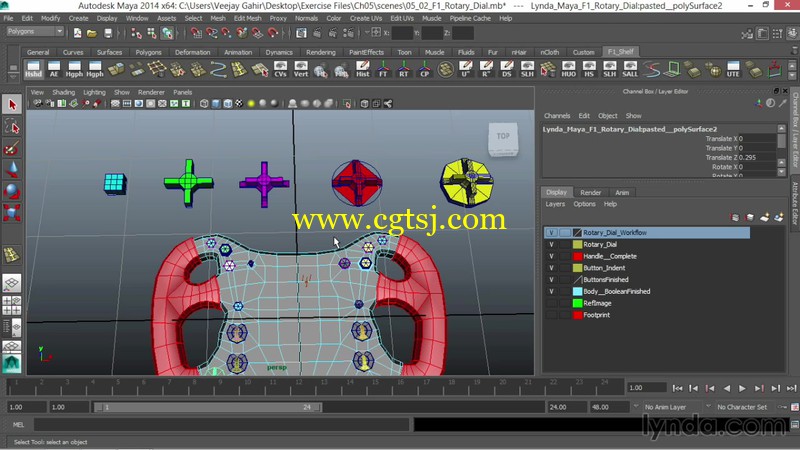Open the Create UVs menu

[x=366, y=18]
